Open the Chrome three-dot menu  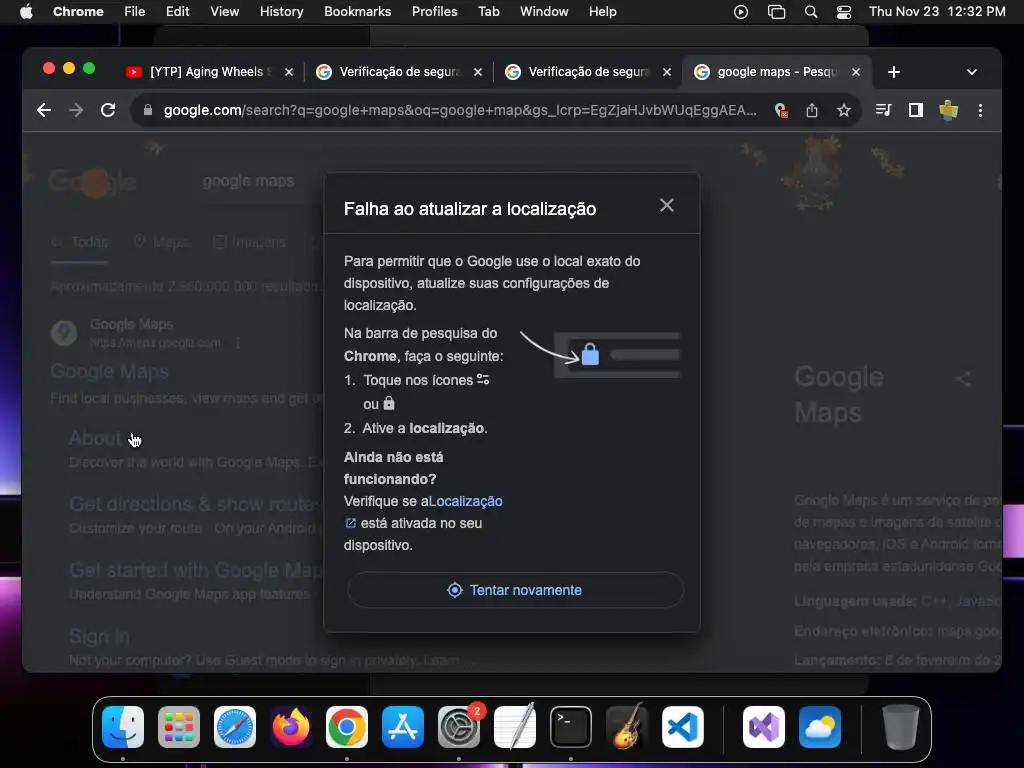tap(980, 110)
